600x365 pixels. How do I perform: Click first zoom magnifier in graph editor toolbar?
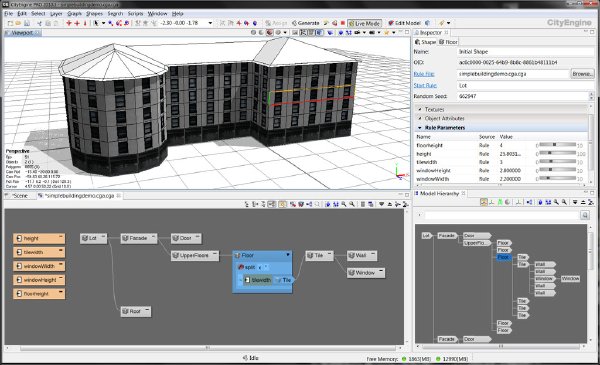pyautogui.click(x=344, y=205)
